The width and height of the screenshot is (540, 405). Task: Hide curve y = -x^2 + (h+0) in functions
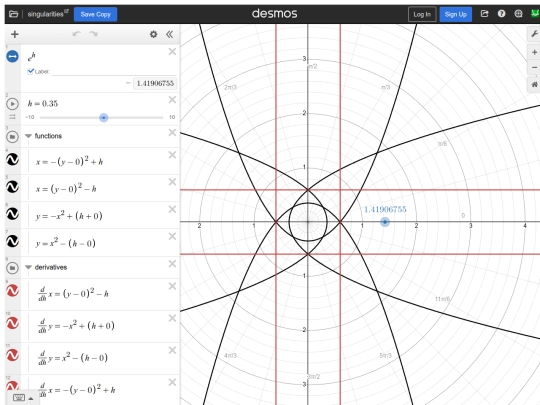click(12, 214)
